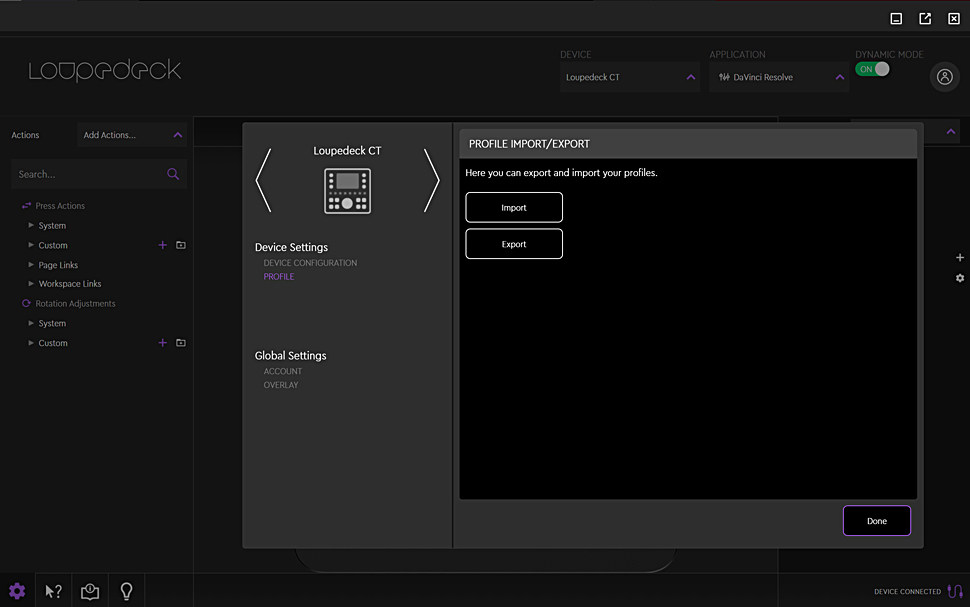Add custom press action plus icon
This screenshot has width=970, height=607.
tap(163, 245)
